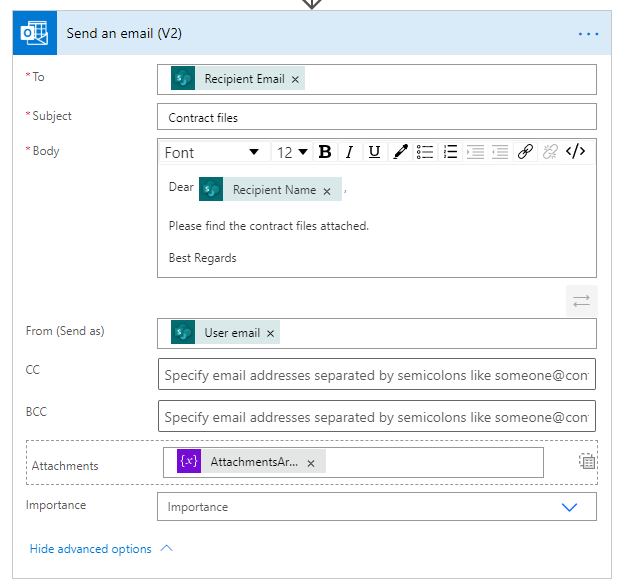Viewport: 623px width, 587px height.
Task: Click the AttachmentsAr... variable token
Action: (251, 461)
